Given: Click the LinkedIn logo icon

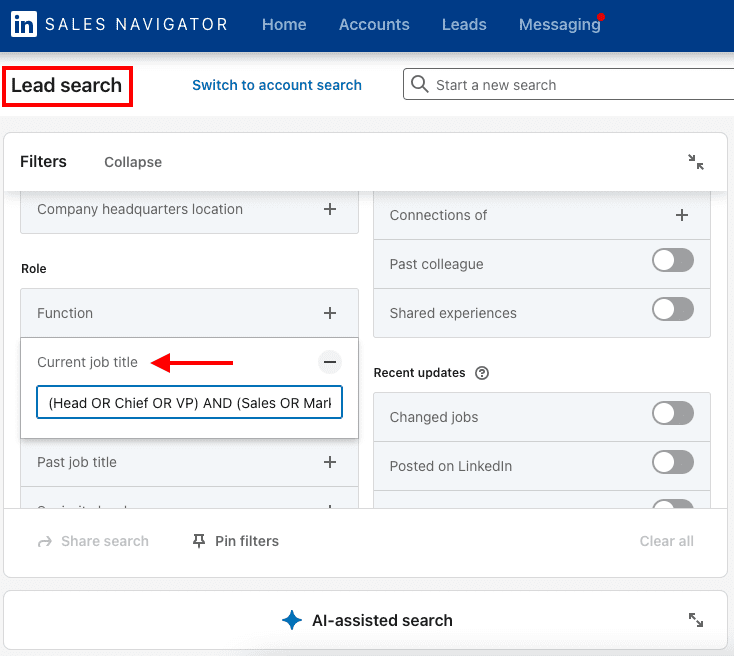Looking at the screenshot, I should click(24, 25).
